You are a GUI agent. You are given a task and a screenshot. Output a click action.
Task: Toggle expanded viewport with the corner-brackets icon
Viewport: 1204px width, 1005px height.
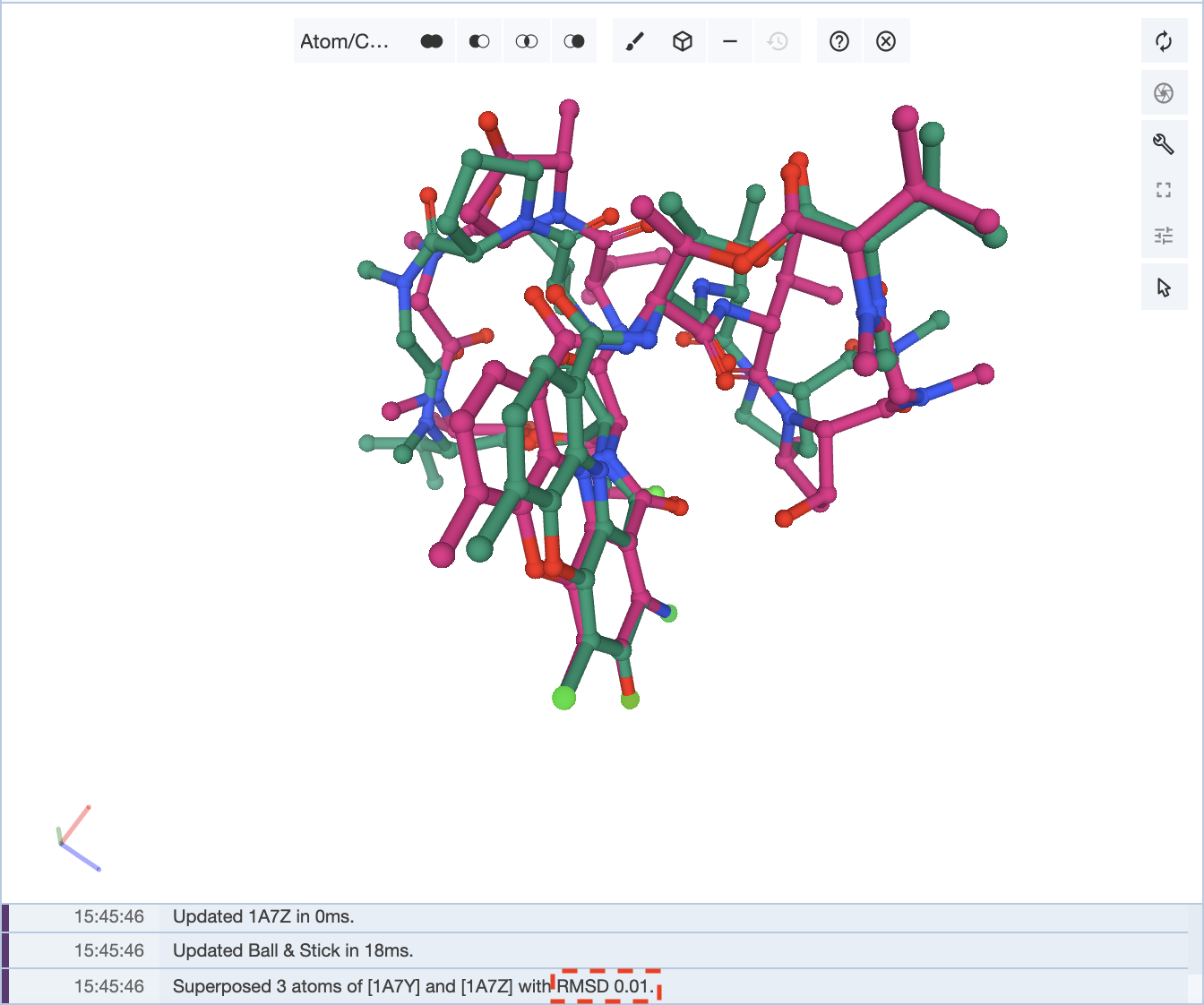pos(1164,190)
